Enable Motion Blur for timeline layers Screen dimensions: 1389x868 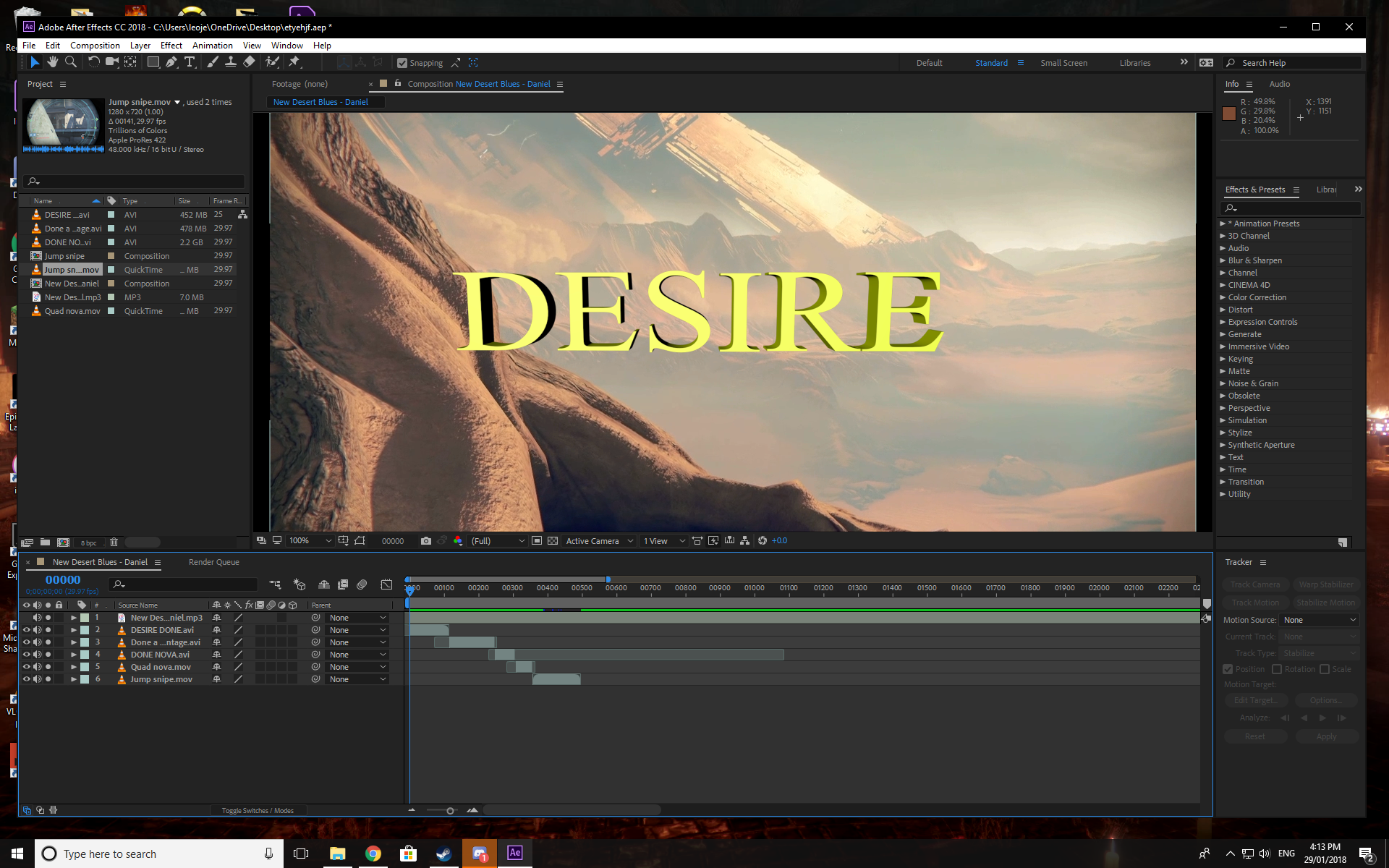[362, 584]
